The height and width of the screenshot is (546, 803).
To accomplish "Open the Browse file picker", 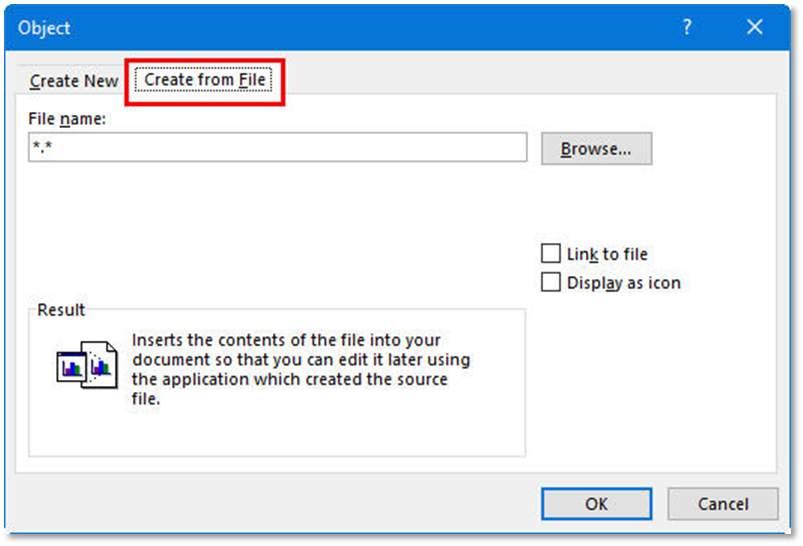I will [596, 149].
